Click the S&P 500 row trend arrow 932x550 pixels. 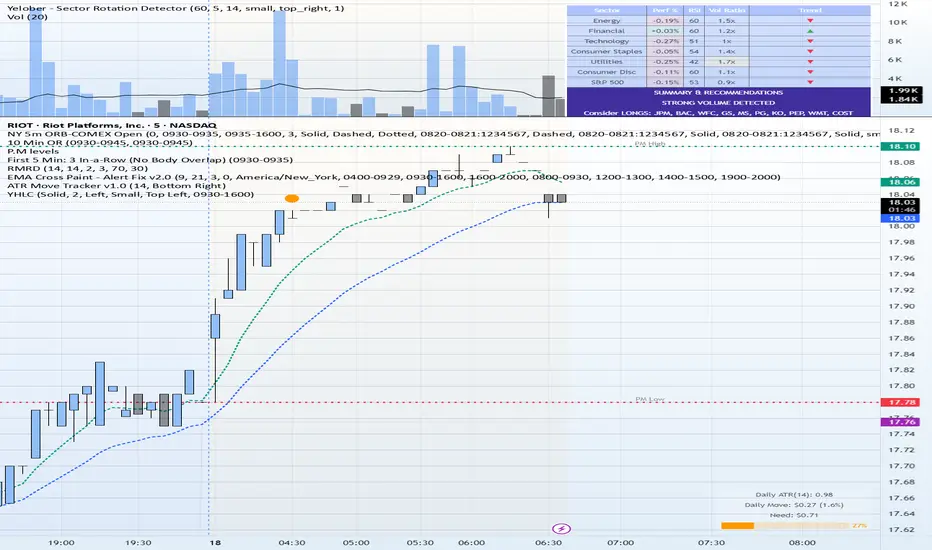click(x=810, y=82)
